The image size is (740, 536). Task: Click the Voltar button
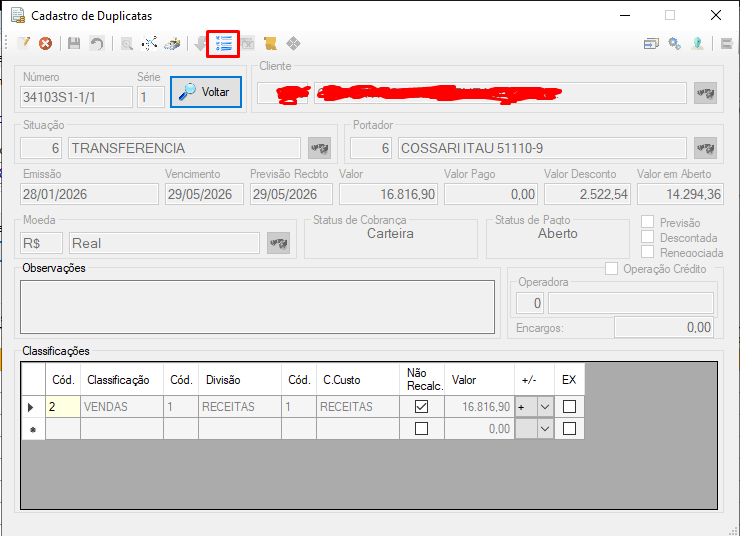coord(206,92)
